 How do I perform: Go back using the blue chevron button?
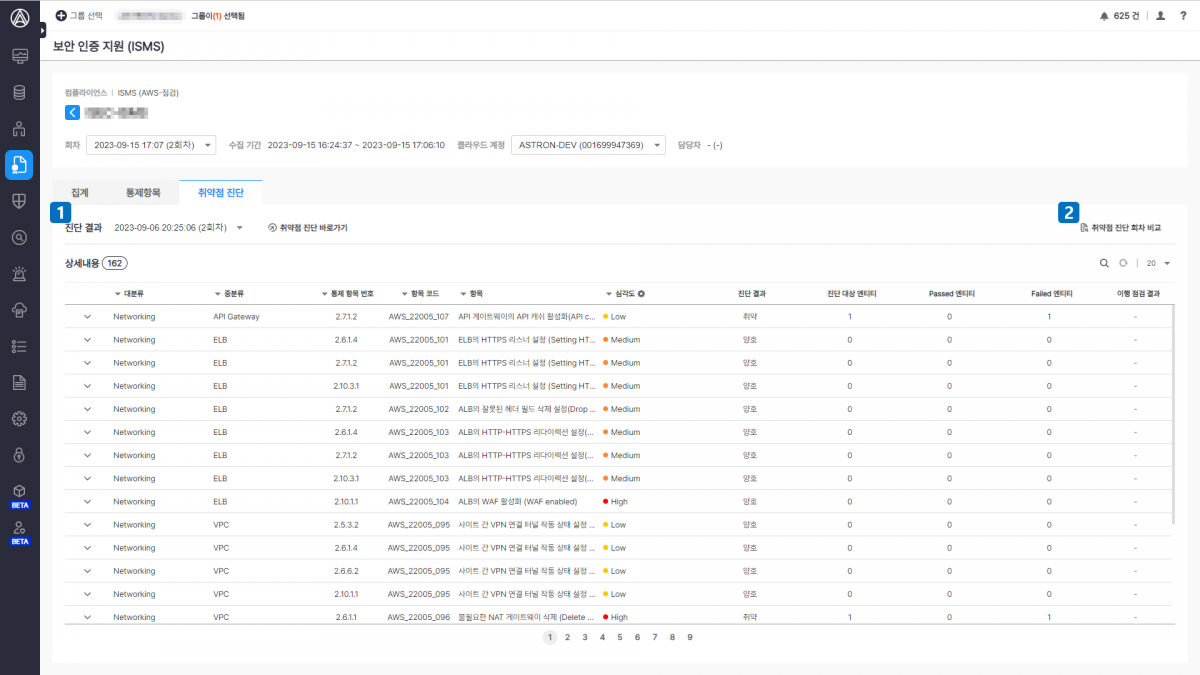[72, 112]
